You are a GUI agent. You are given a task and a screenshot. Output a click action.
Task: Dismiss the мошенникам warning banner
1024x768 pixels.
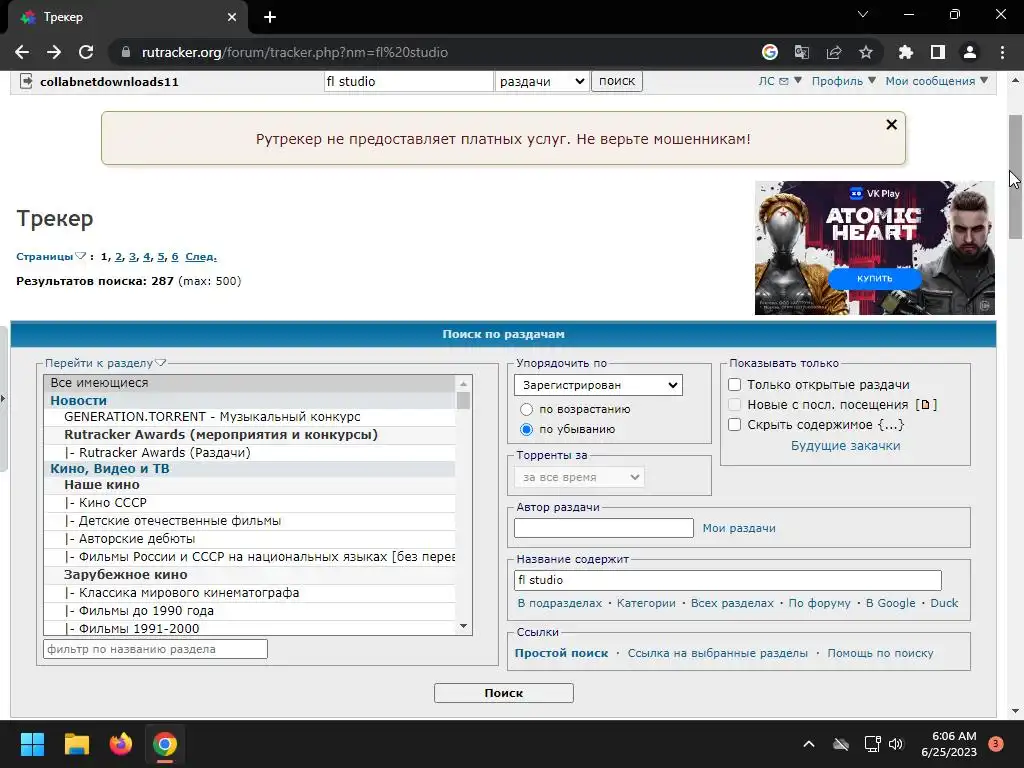[891, 124]
